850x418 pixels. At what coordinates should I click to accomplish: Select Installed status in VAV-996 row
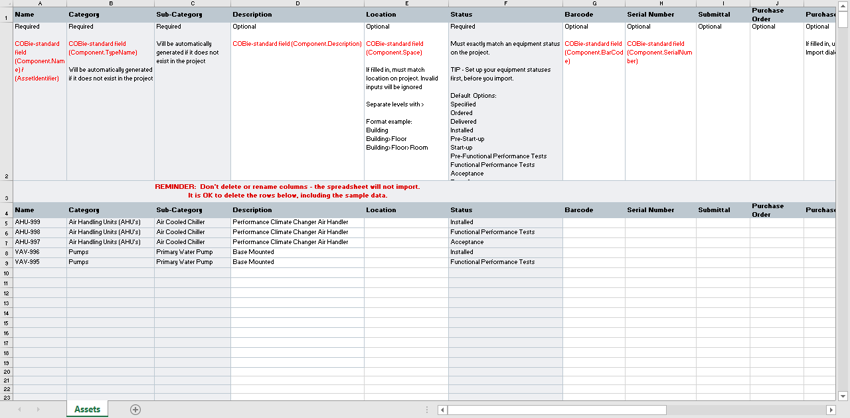pos(505,252)
